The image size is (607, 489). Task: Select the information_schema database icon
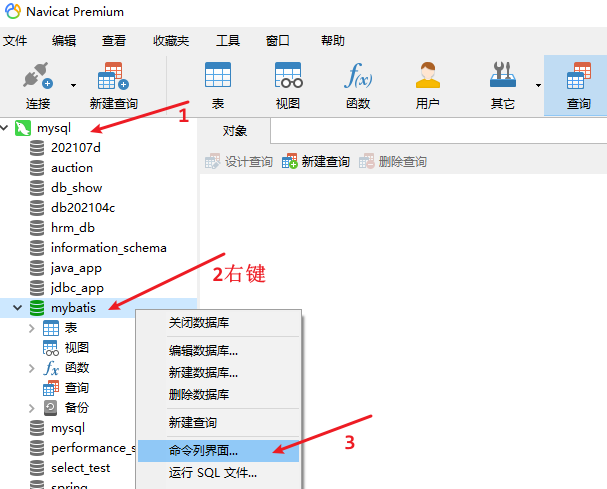pyautogui.click(x=37, y=248)
